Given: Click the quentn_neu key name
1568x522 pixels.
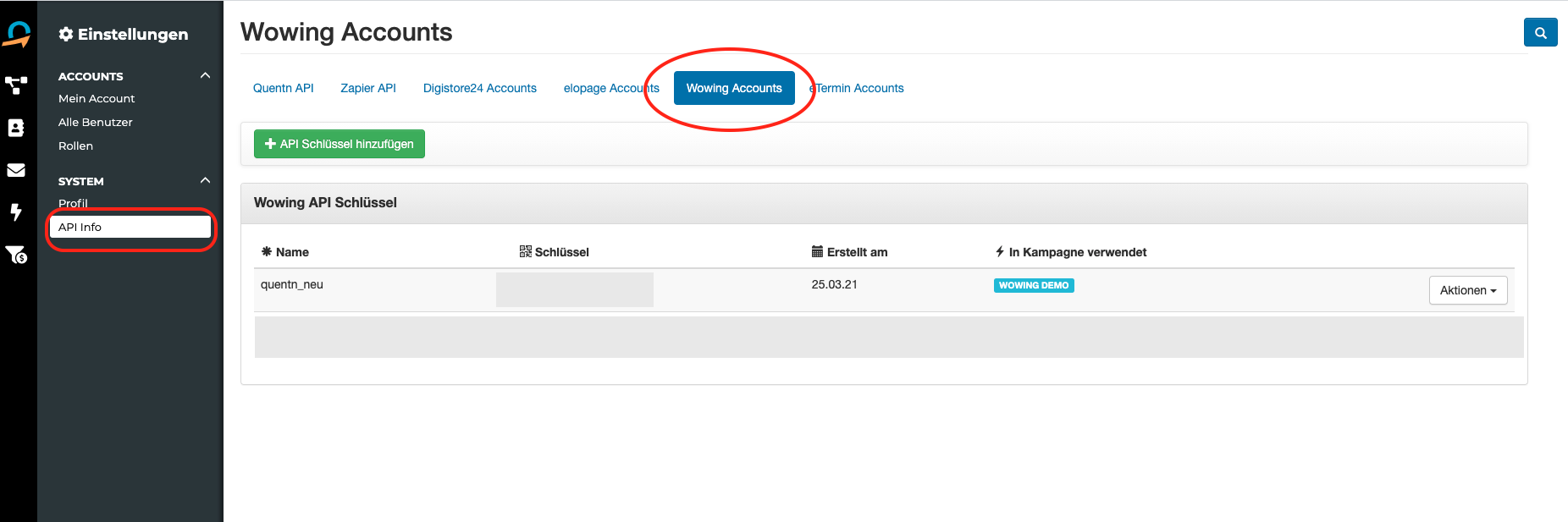Looking at the screenshot, I should coord(292,284).
